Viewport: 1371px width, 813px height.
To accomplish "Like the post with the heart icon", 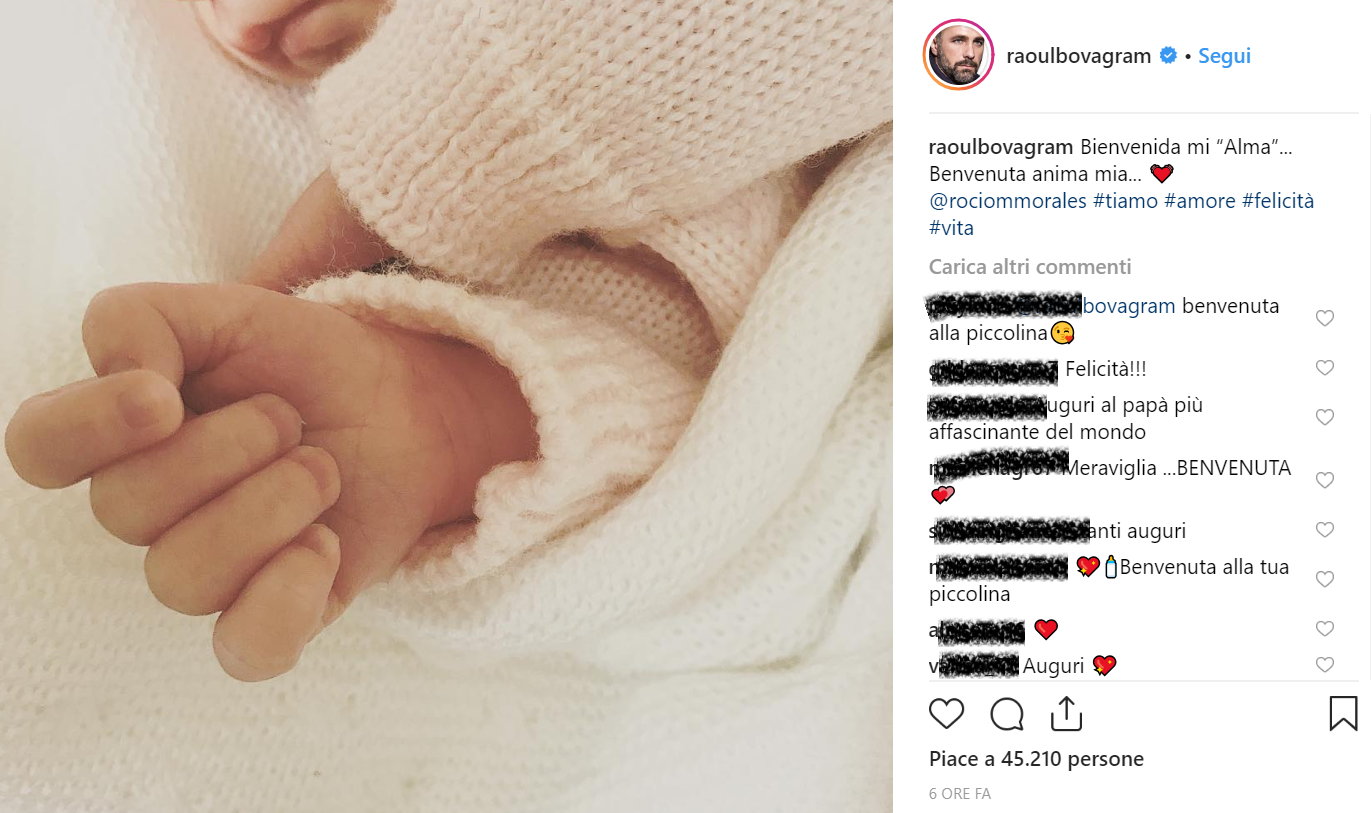I will pos(946,714).
